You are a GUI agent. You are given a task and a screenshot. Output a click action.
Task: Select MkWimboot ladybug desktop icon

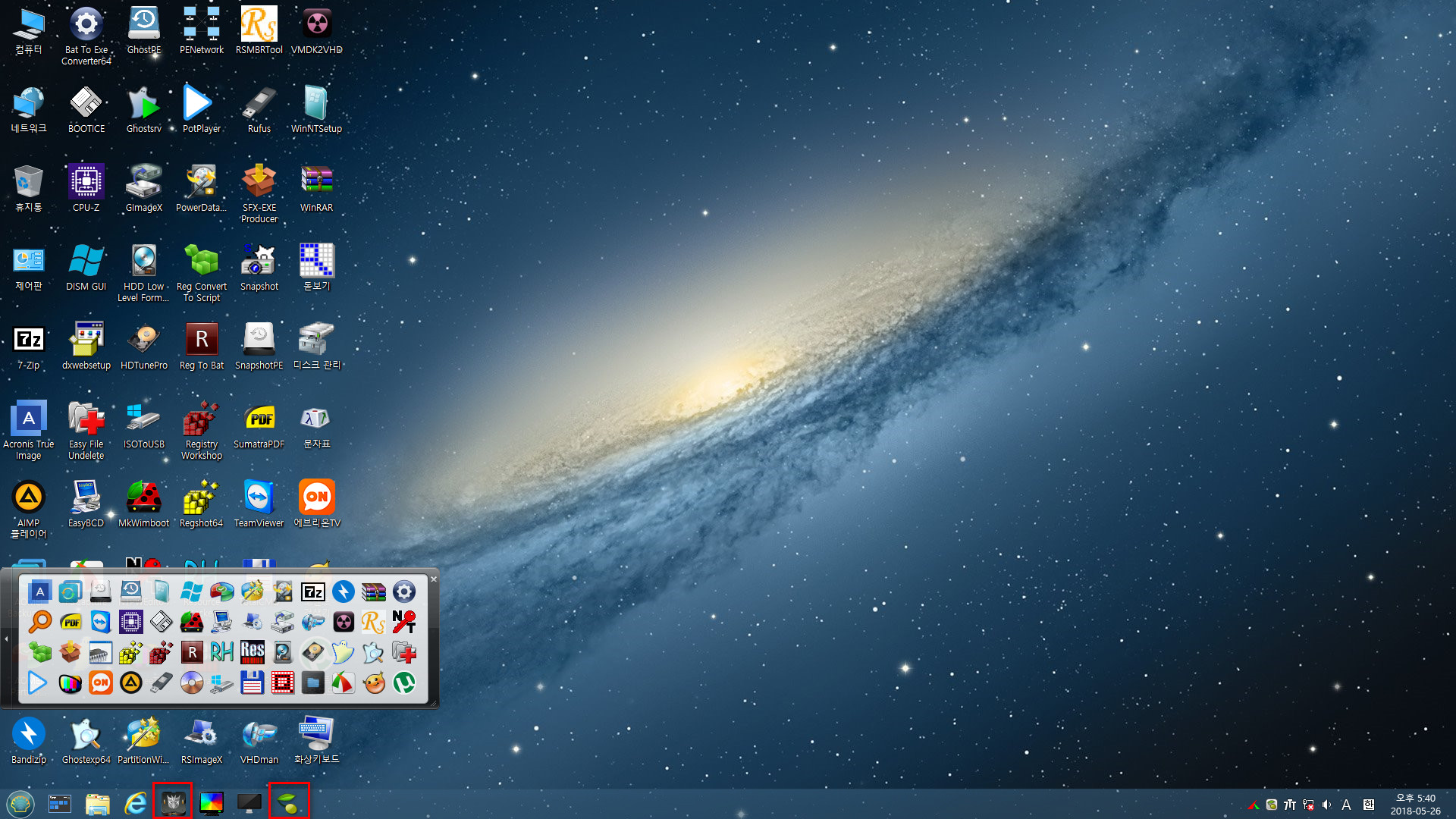point(144,504)
